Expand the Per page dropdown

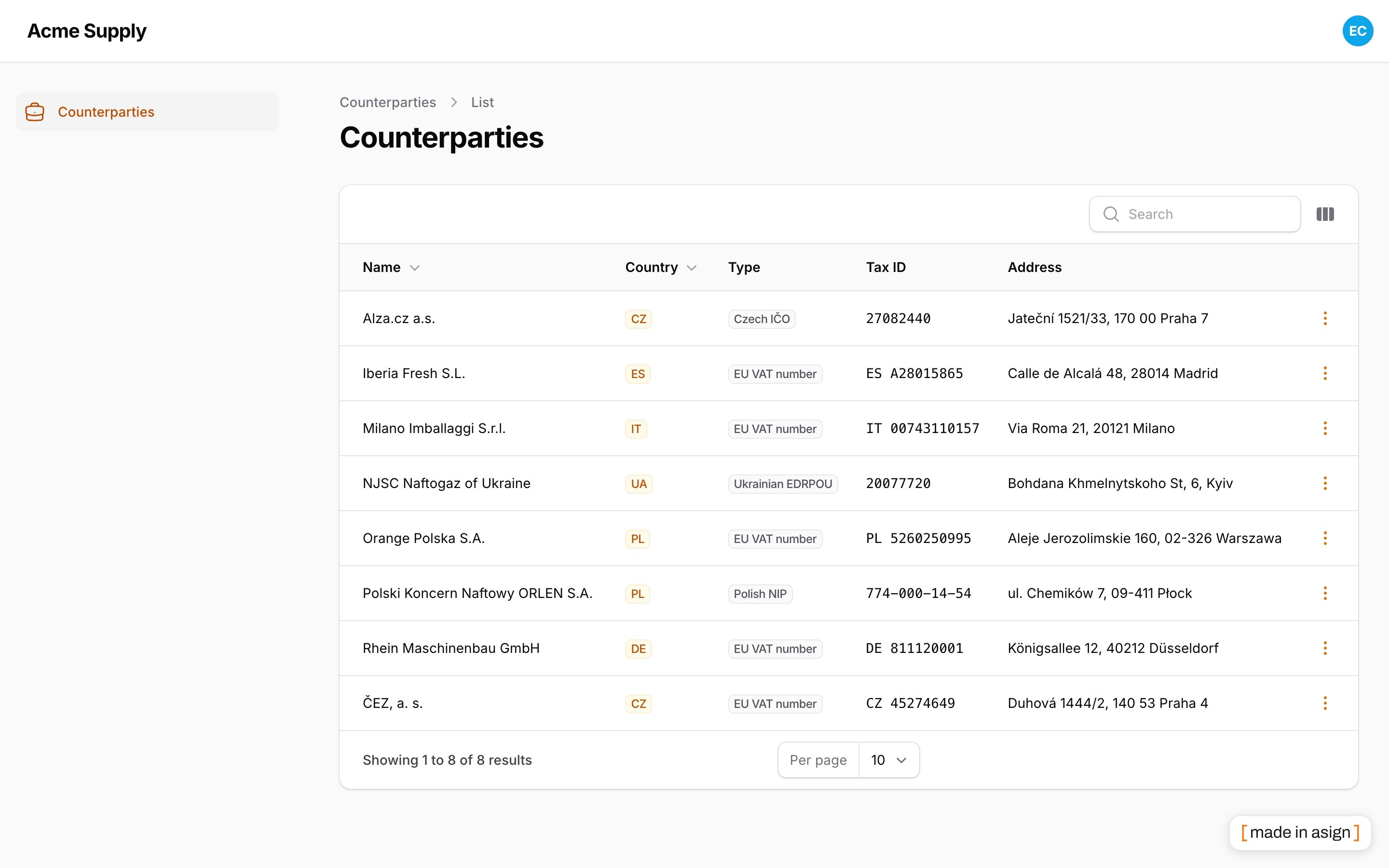[888, 760]
